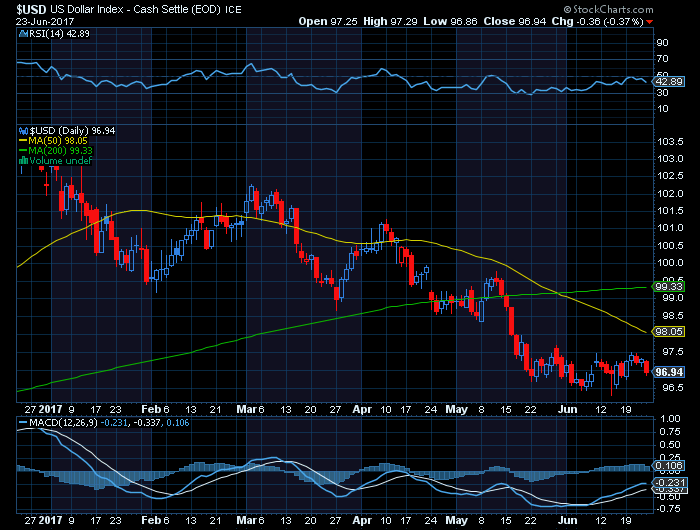Click the 'Volume undef' legend entry
Image resolution: width=700 pixels, height=530 pixels.
point(60,161)
